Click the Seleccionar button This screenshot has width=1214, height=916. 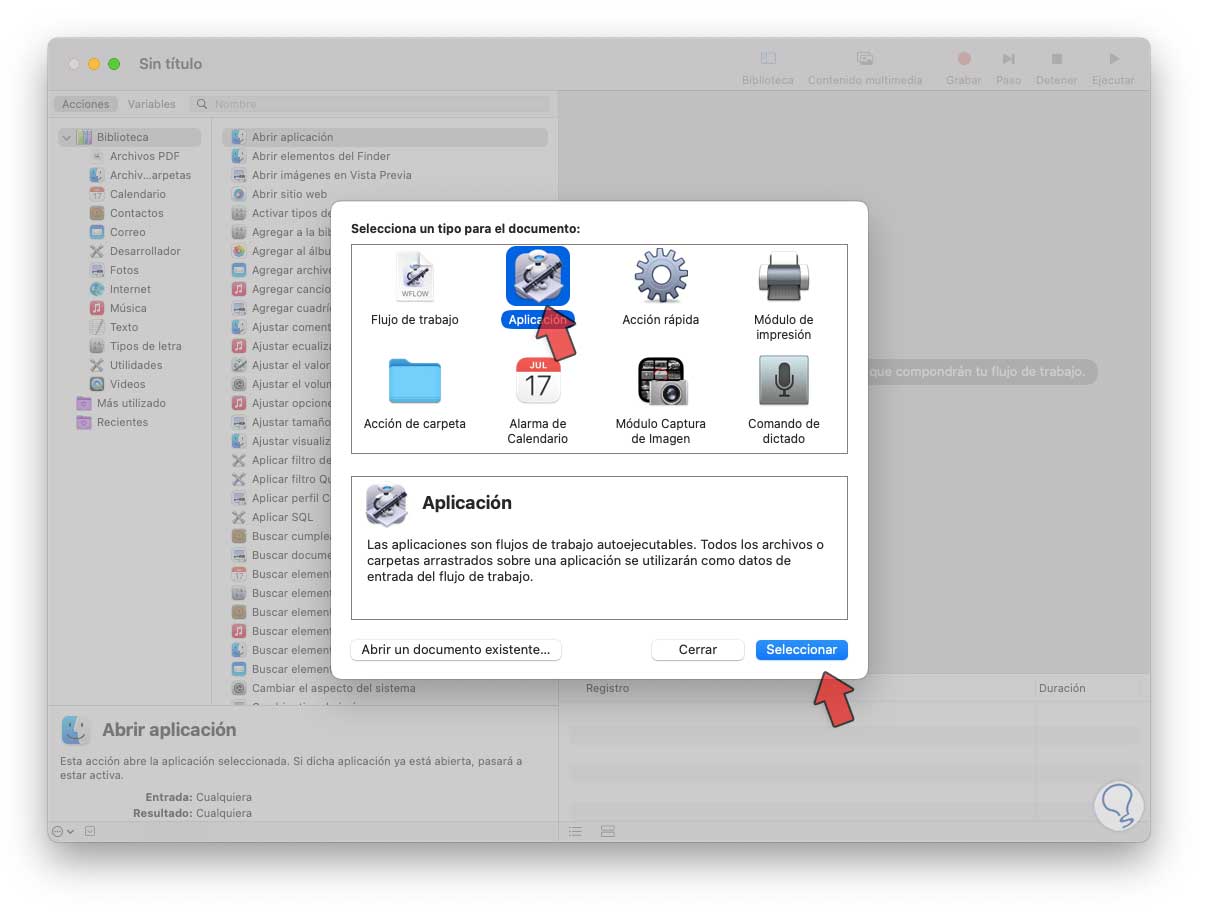(x=802, y=650)
